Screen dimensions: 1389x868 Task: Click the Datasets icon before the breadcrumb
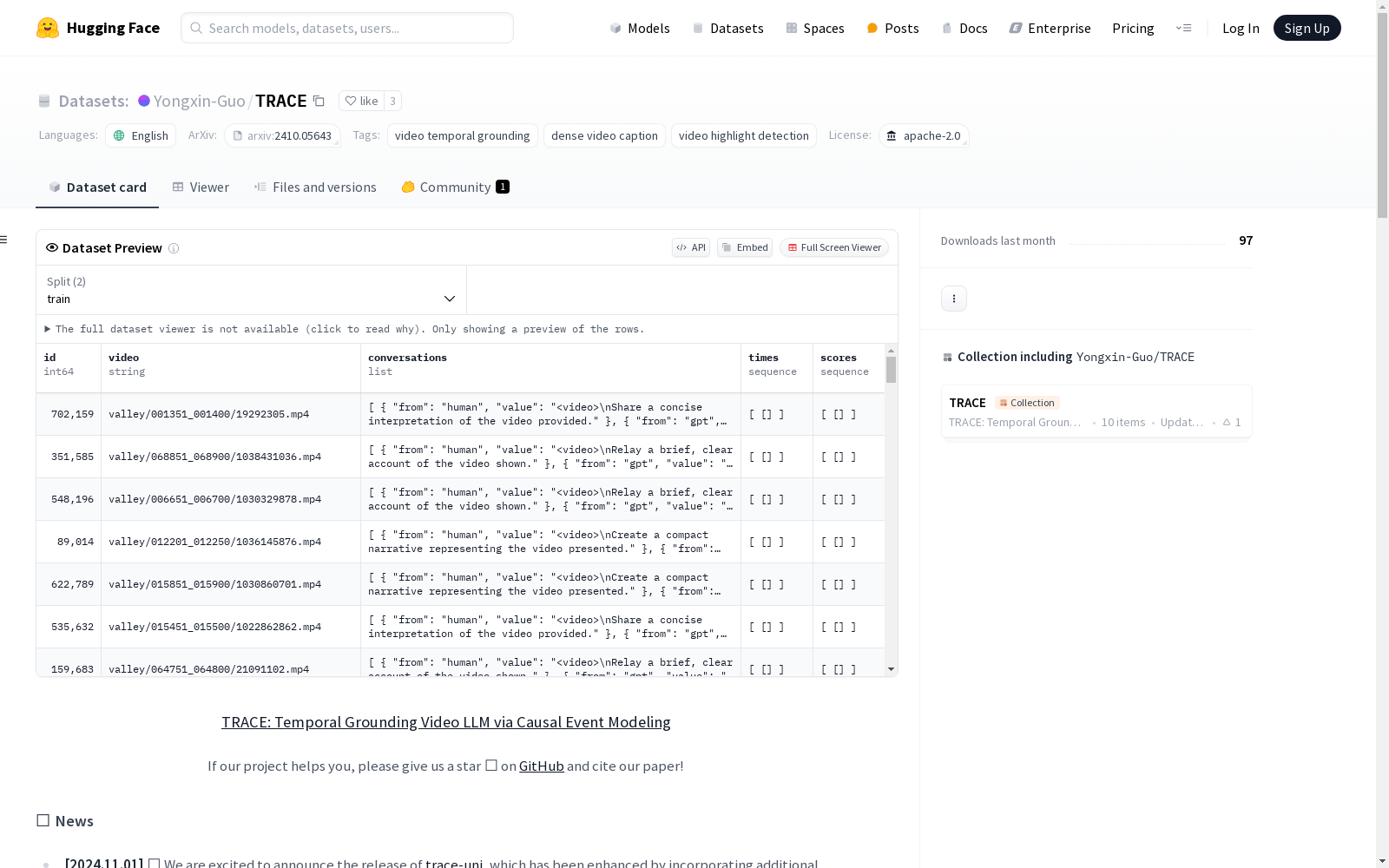click(x=44, y=101)
